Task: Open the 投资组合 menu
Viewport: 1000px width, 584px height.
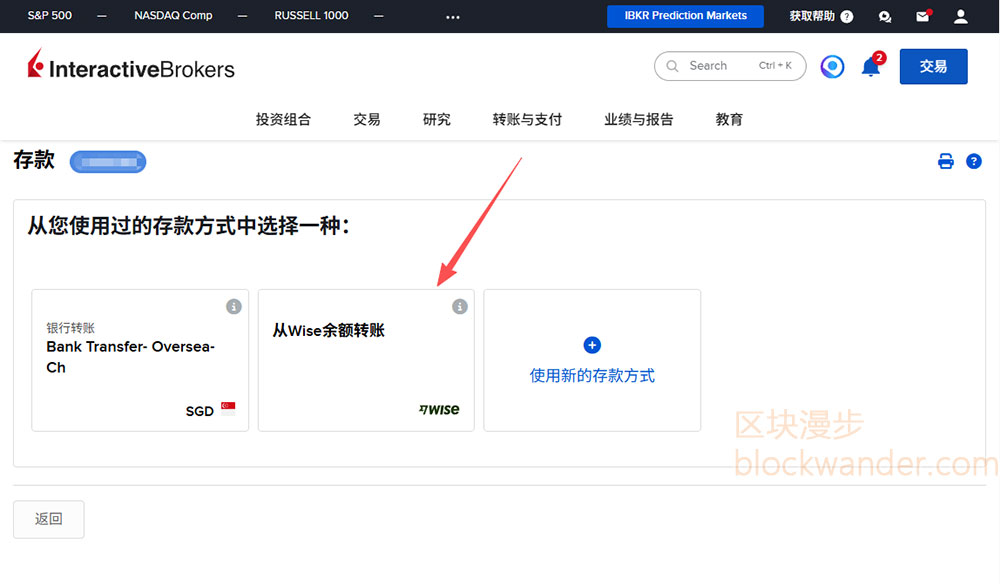Action: [283, 119]
